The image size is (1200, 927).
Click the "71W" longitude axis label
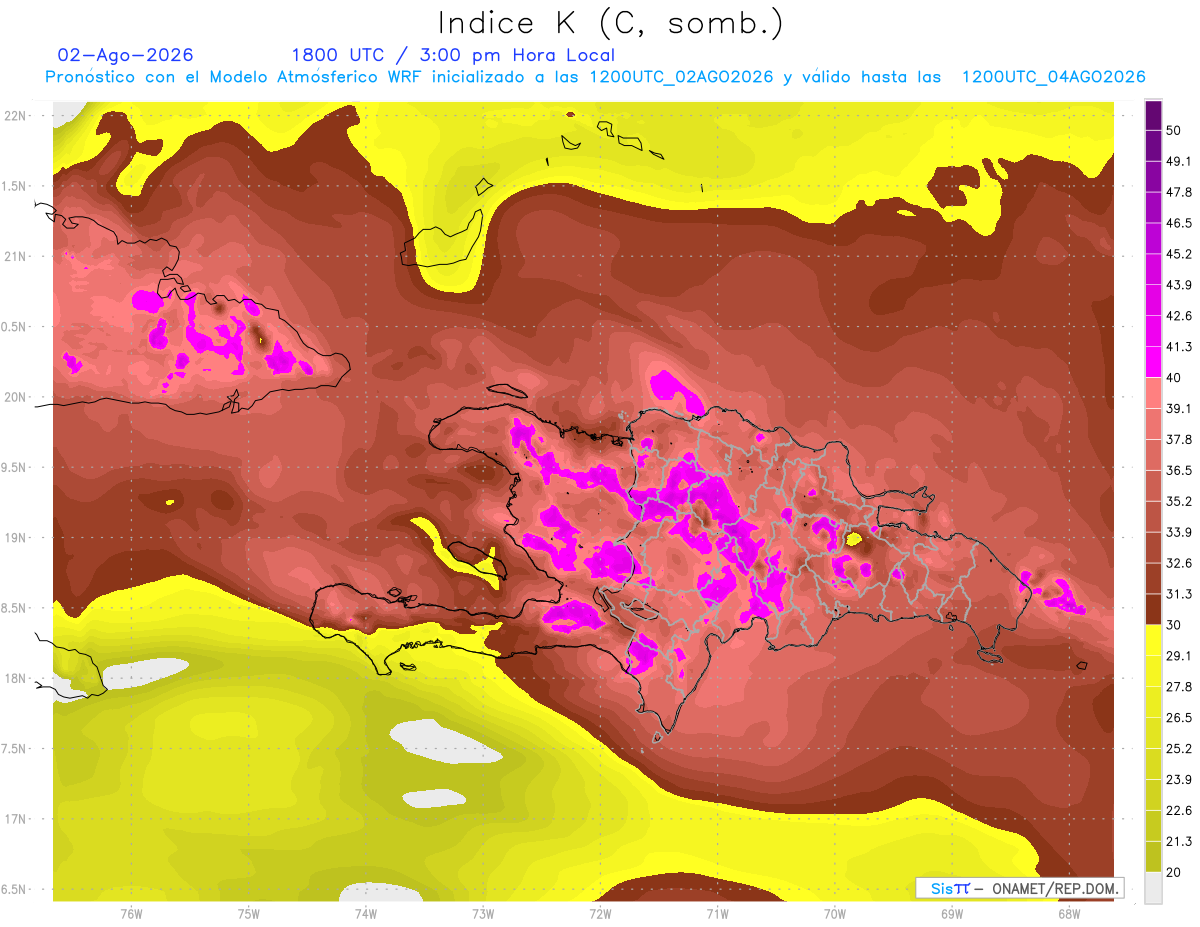(717, 912)
